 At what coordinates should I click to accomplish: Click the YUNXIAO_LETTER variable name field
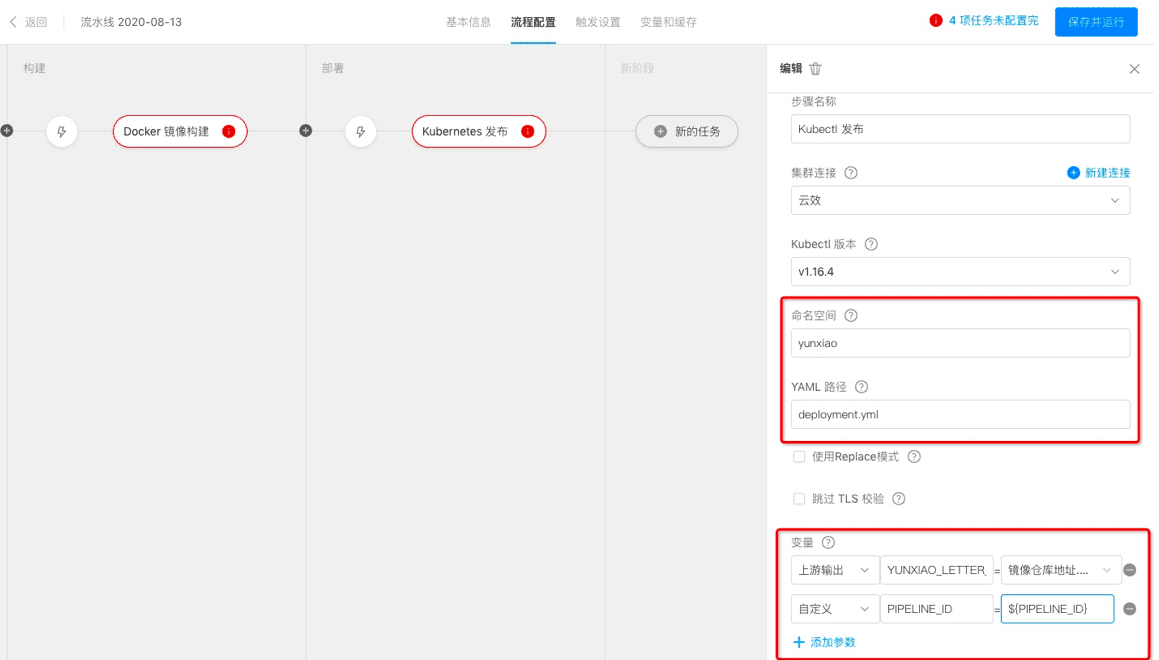(x=937, y=570)
